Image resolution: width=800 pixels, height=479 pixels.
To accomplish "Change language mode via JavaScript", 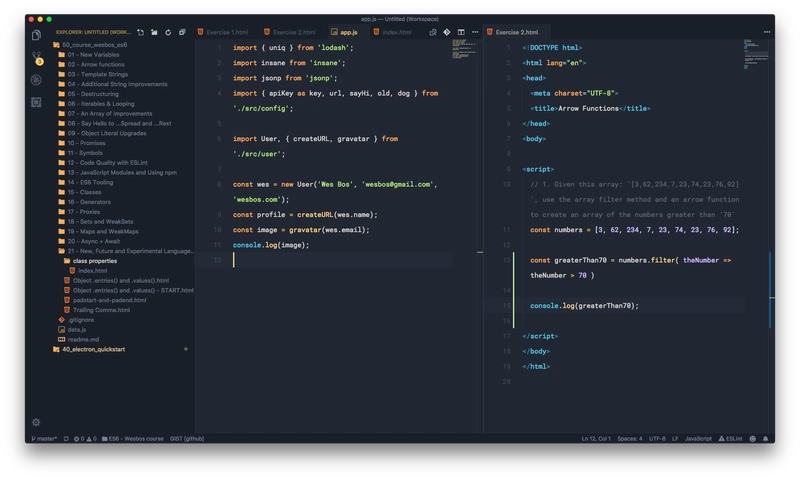I will (x=698, y=438).
